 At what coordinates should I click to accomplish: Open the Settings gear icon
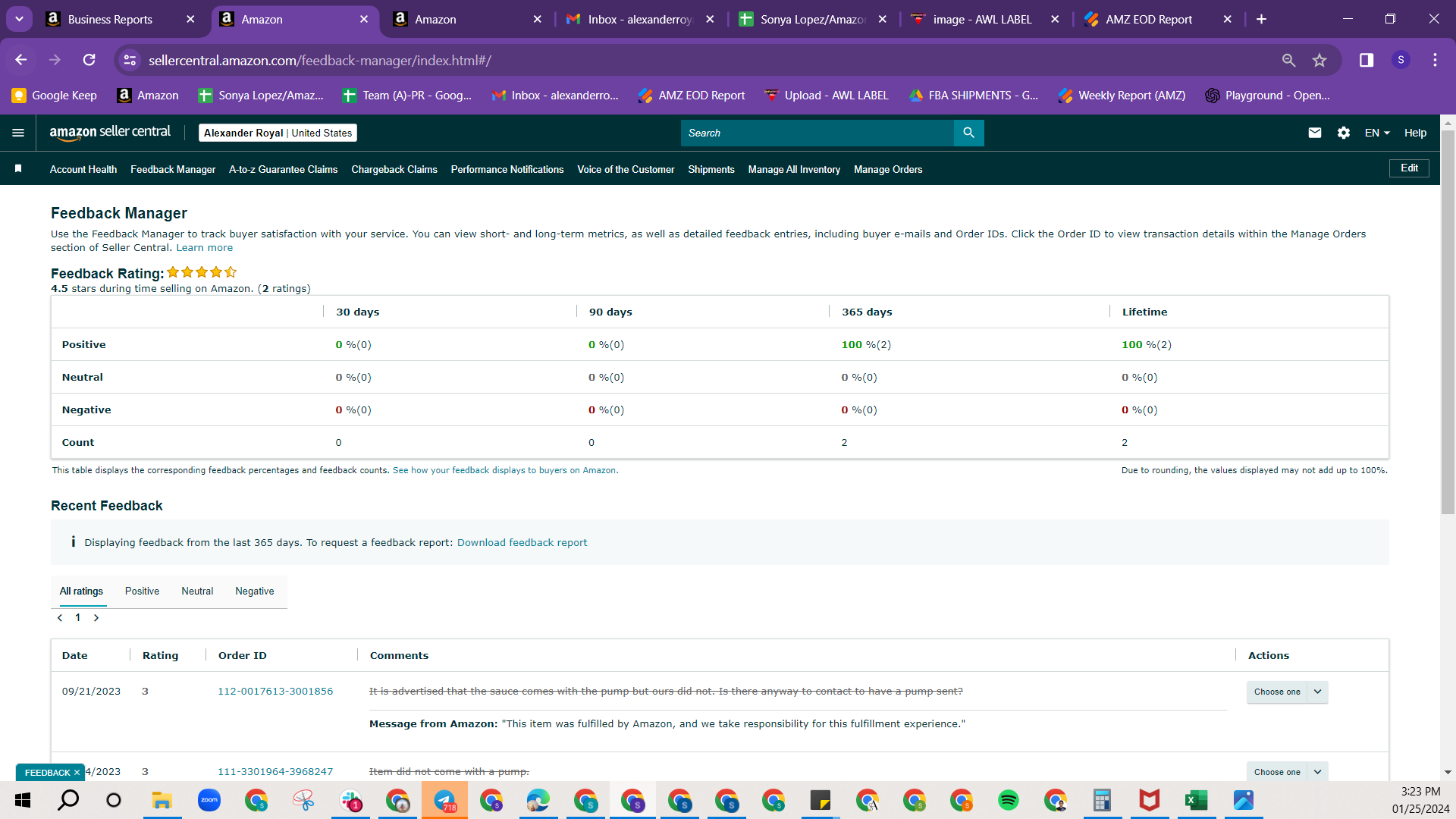point(1344,133)
